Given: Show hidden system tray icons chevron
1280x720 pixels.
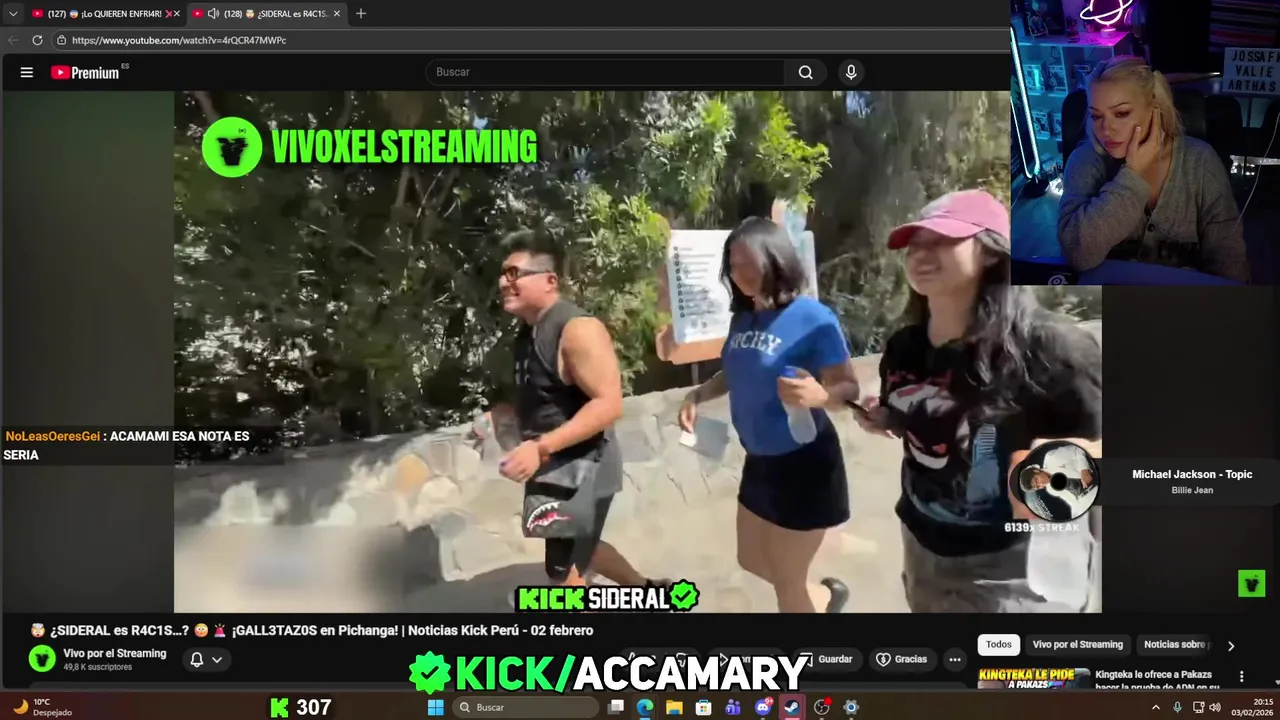Looking at the screenshot, I should [x=1156, y=707].
